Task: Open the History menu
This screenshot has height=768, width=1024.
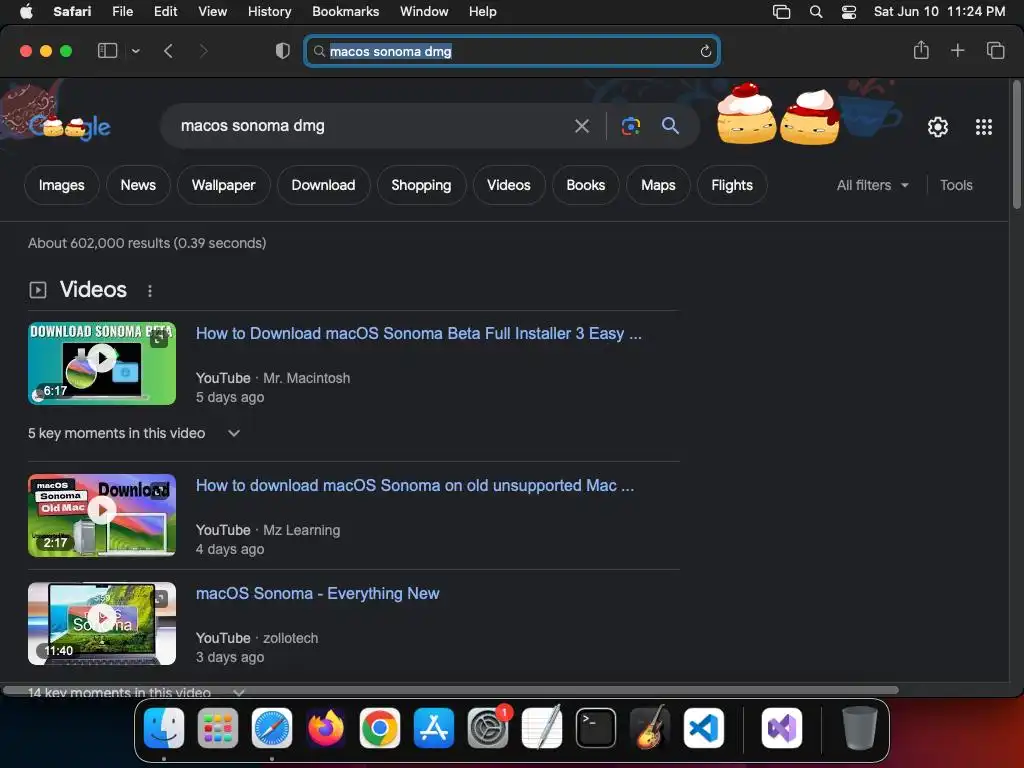Action: [269, 11]
